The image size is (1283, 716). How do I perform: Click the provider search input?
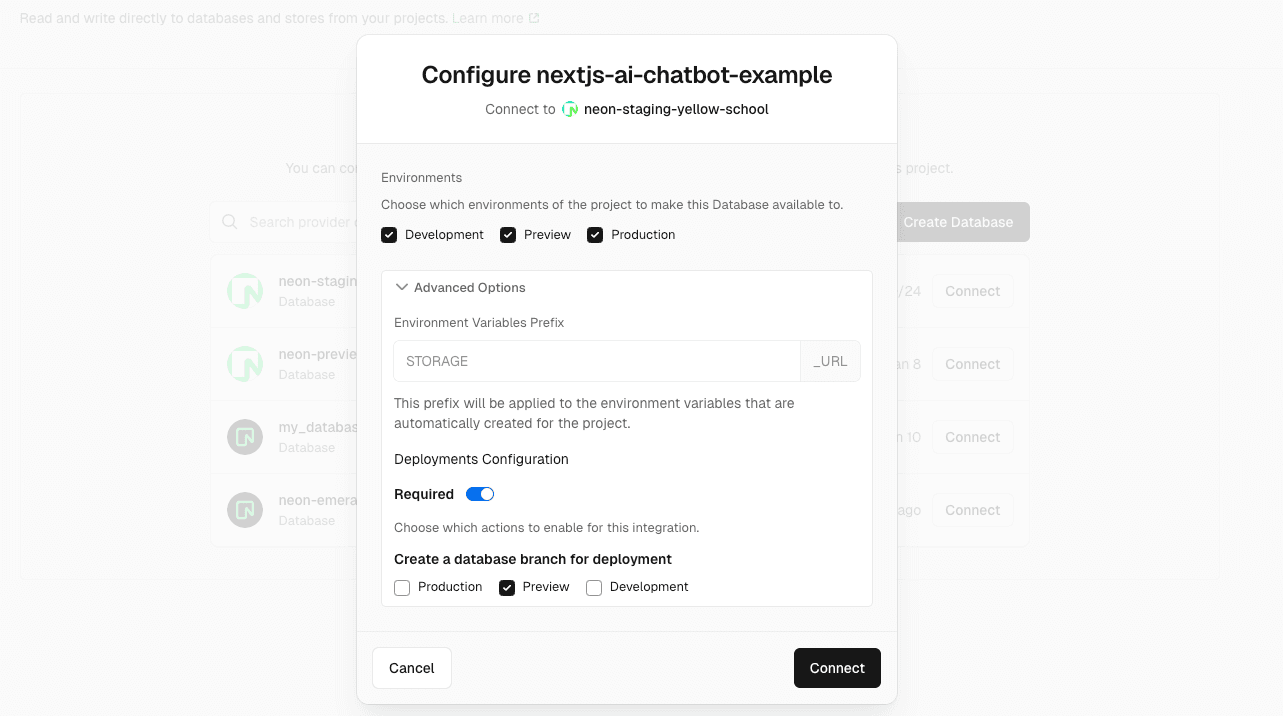tap(300, 222)
